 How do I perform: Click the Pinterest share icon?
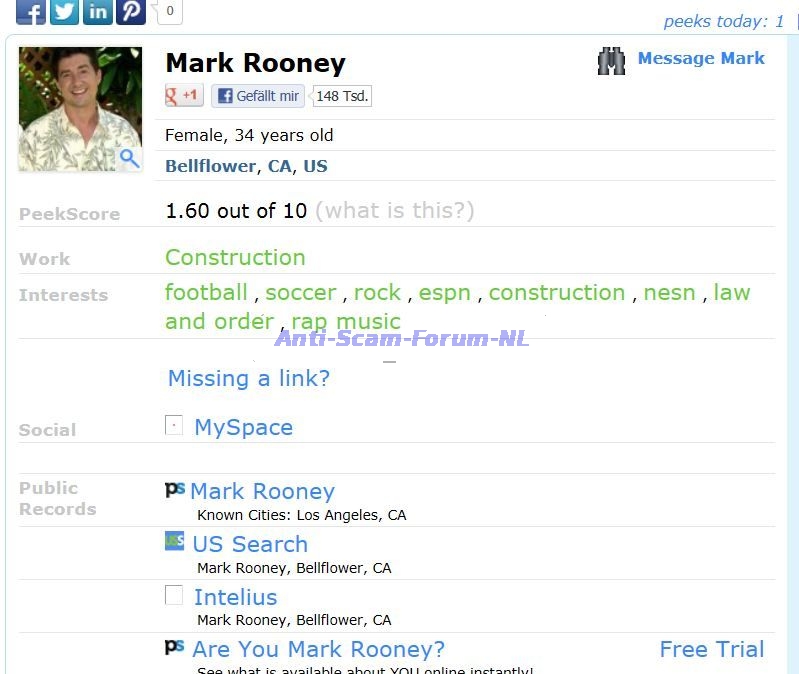(x=131, y=11)
